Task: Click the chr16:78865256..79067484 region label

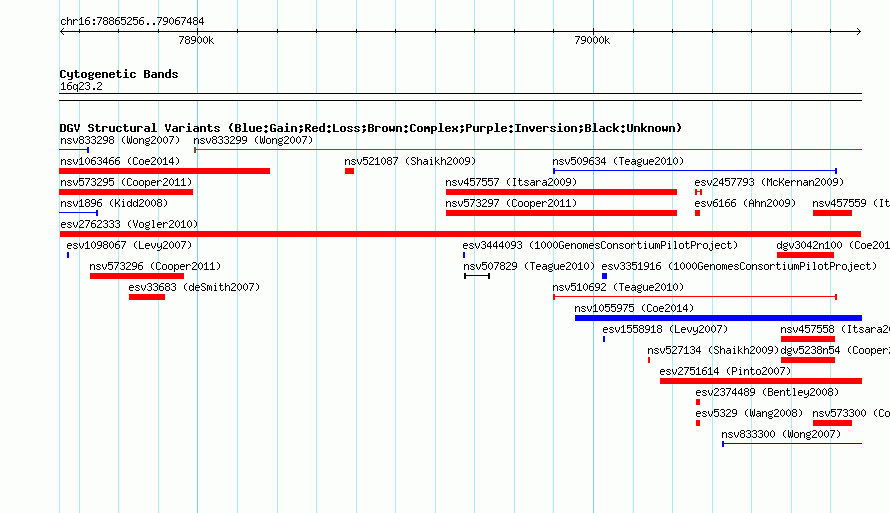Action: [132, 21]
